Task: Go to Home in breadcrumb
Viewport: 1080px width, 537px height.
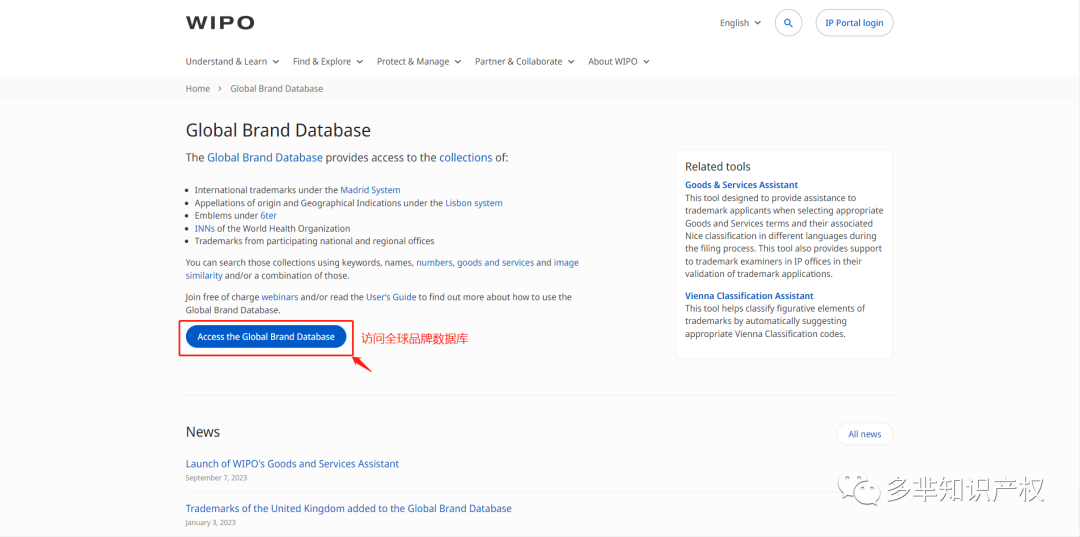Action: click(x=198, y=89)
